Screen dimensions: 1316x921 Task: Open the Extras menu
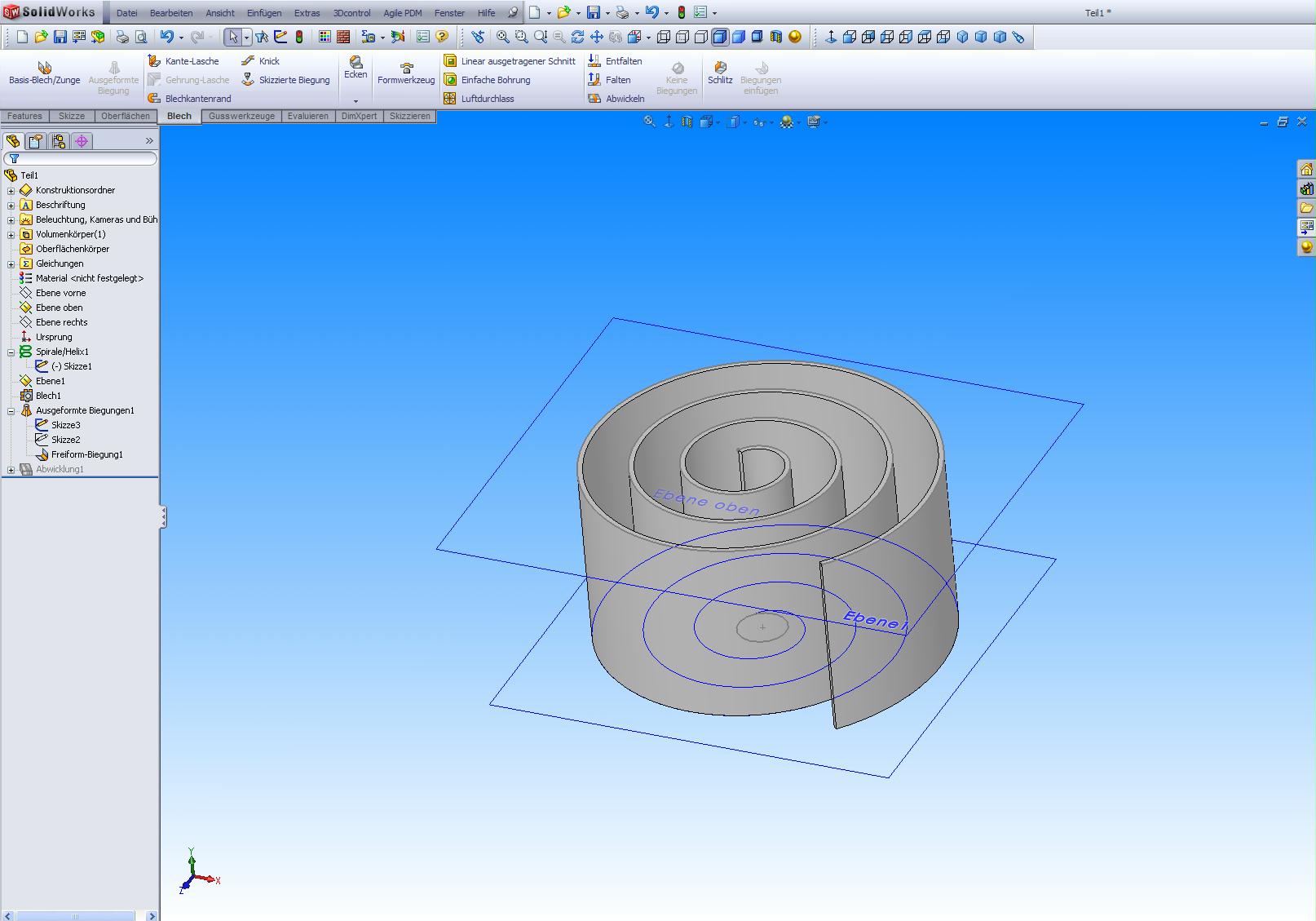coord(307,13)
